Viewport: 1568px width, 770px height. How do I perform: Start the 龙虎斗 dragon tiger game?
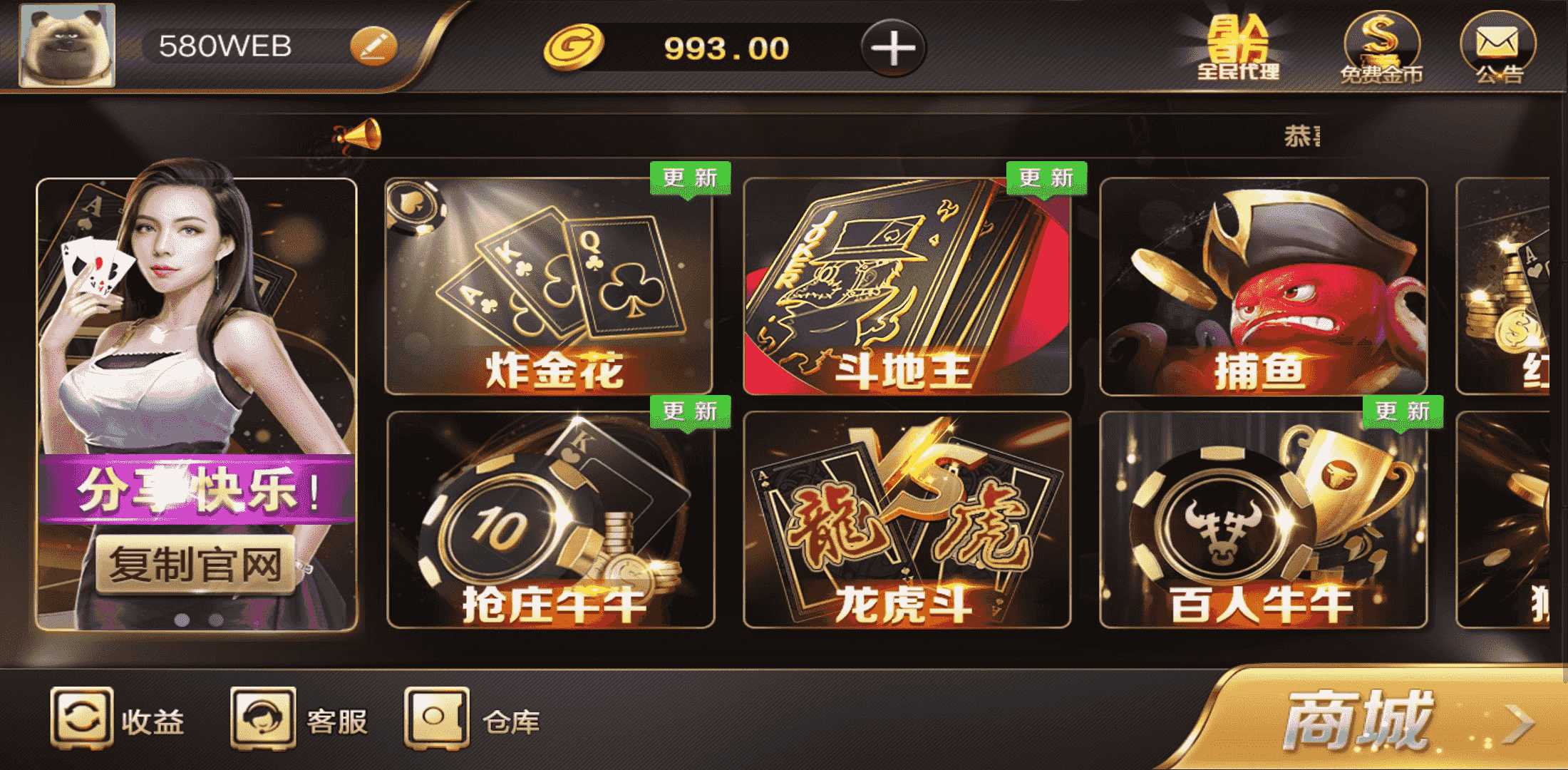pyautogui.click(x=907, y=520)
